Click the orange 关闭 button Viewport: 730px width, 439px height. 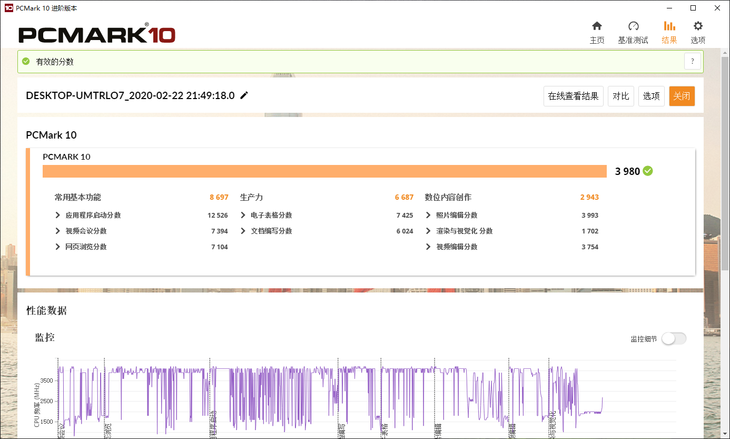682,96
